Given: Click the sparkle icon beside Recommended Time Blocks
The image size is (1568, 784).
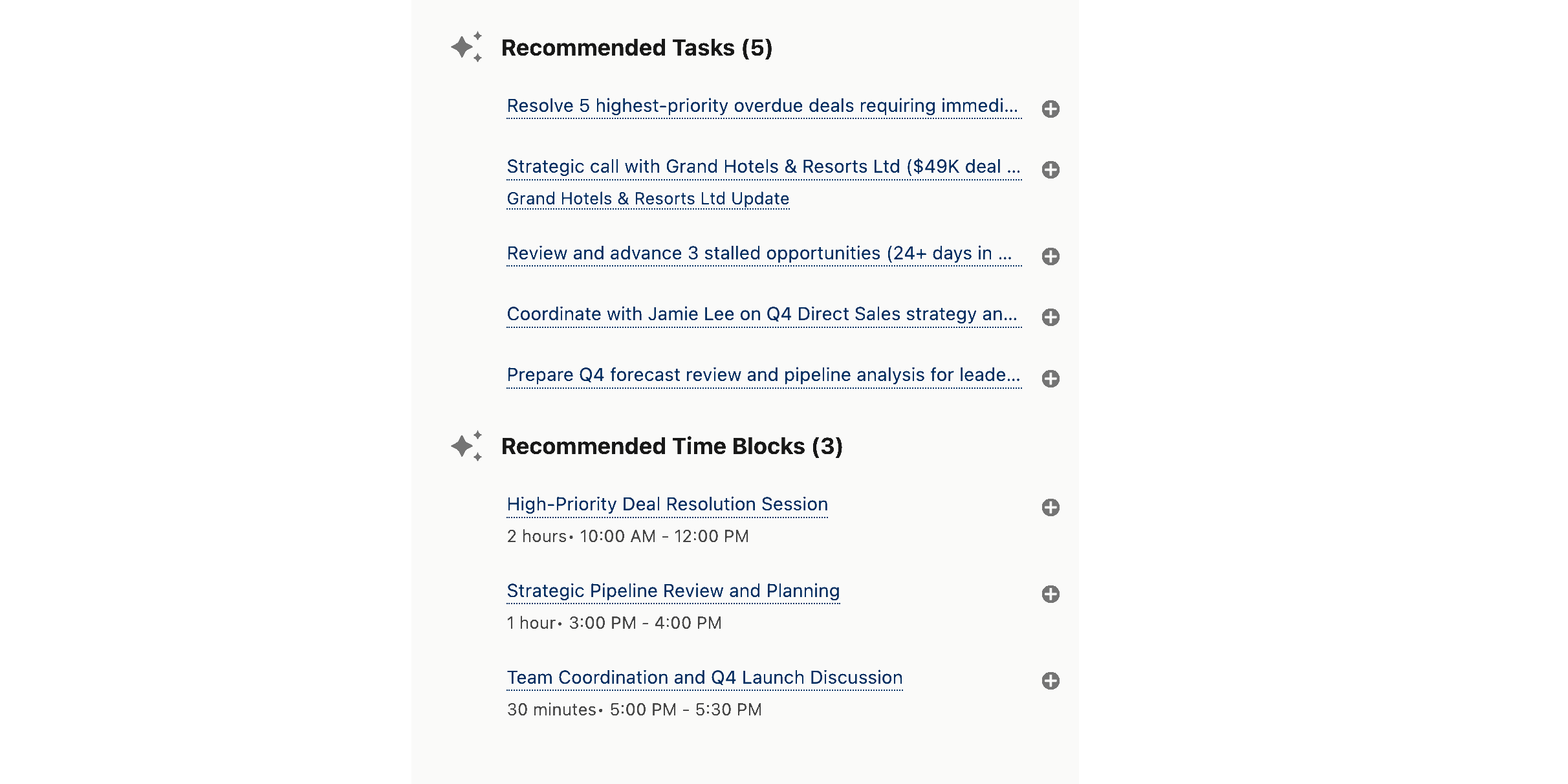Looking at the screenshot, I should [468, 446].
